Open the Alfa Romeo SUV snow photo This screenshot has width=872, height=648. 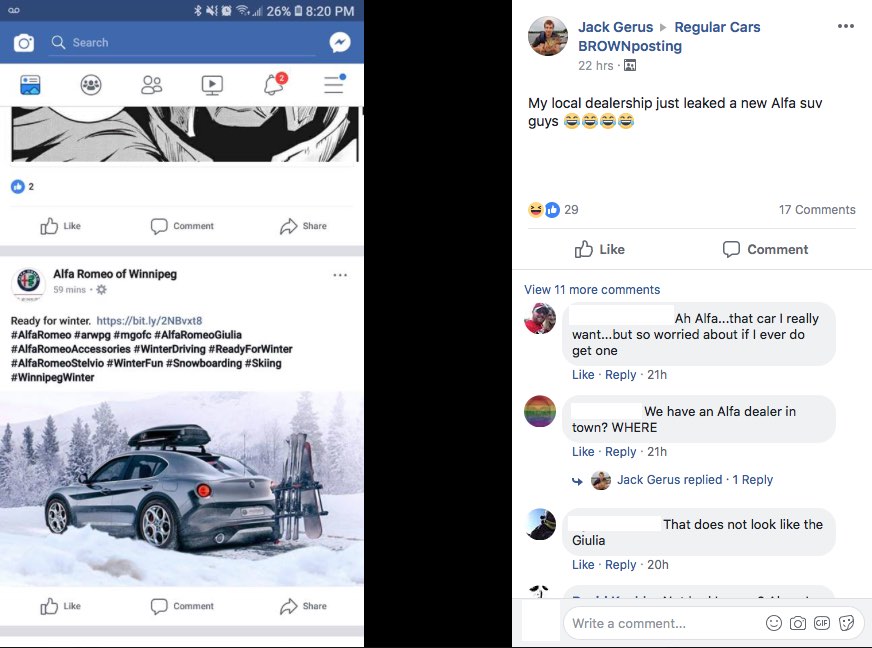click(182, 488)
